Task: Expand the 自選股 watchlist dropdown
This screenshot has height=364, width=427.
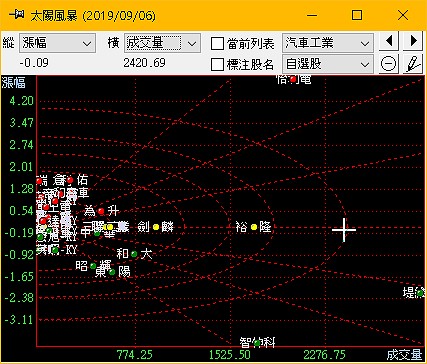Action: [328, 64]
